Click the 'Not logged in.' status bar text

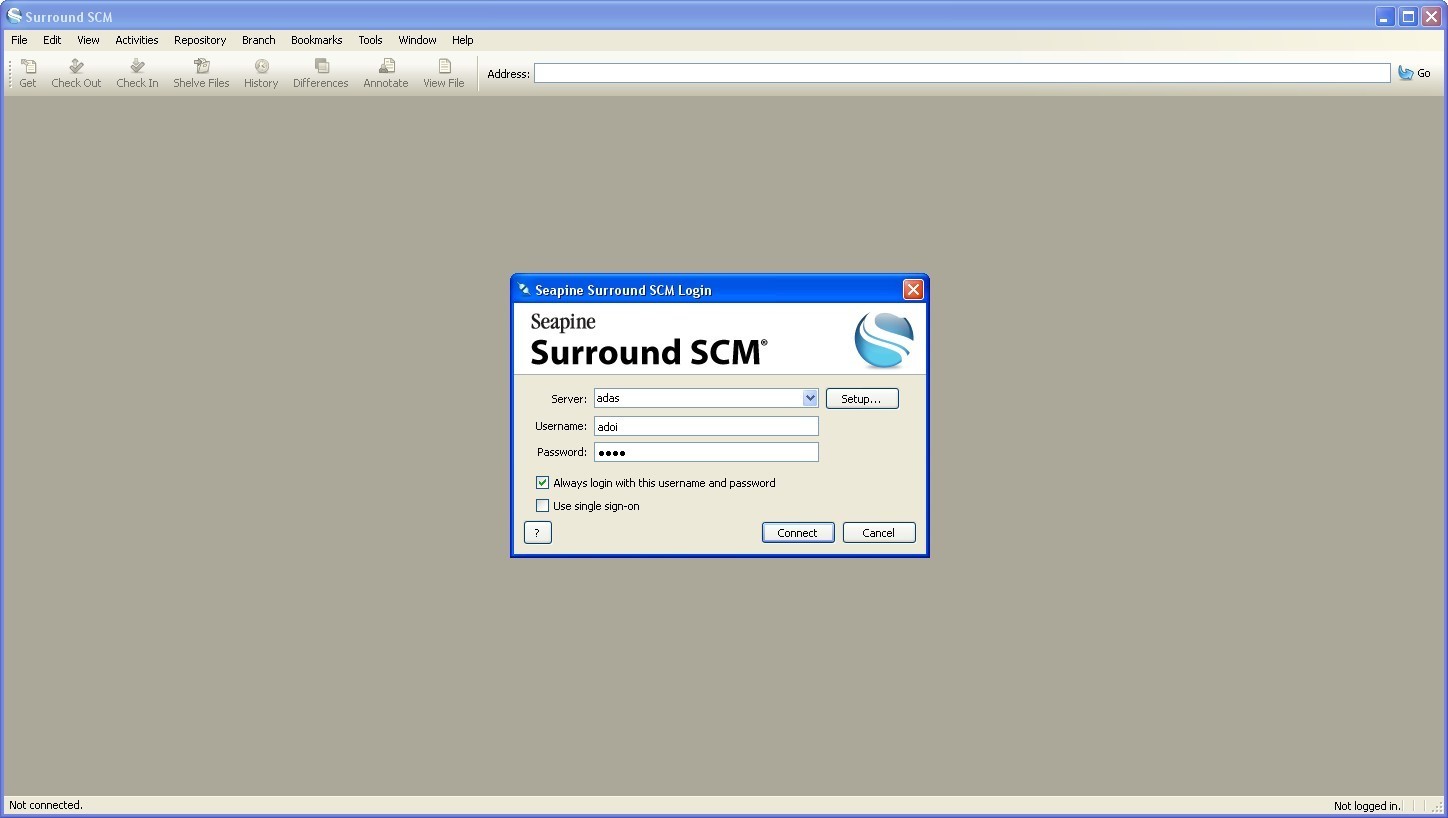point(1367,806)
